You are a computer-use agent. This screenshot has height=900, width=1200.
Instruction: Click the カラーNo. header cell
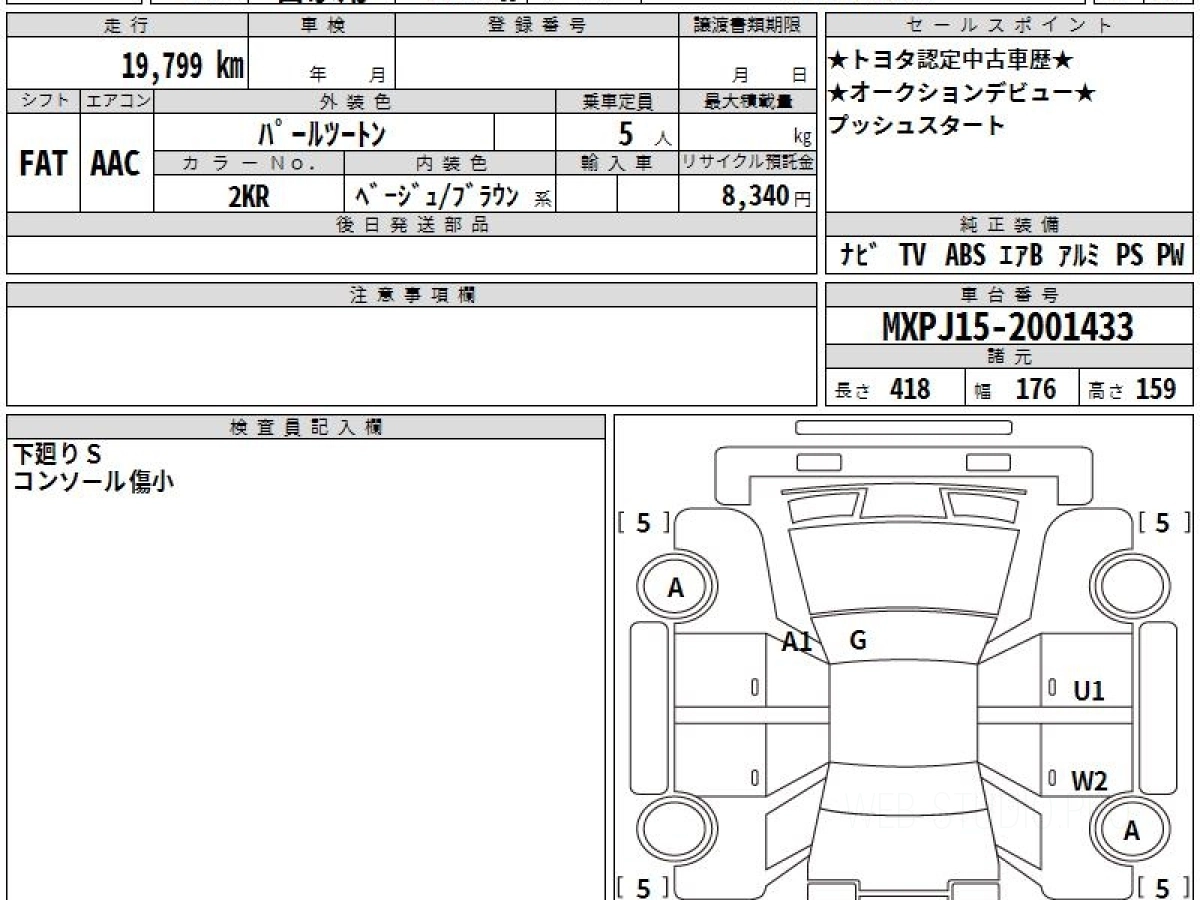[x=249, y=162]
